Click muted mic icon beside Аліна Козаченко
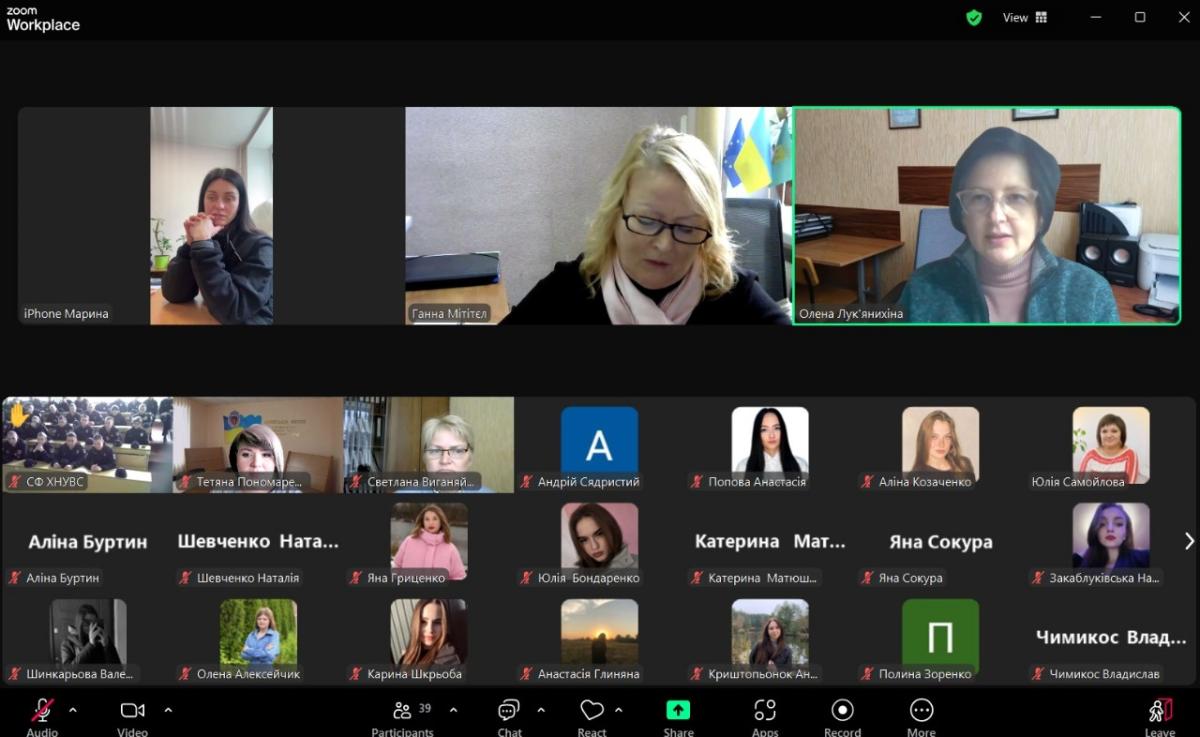1200x737 pixels. (868, 482)
